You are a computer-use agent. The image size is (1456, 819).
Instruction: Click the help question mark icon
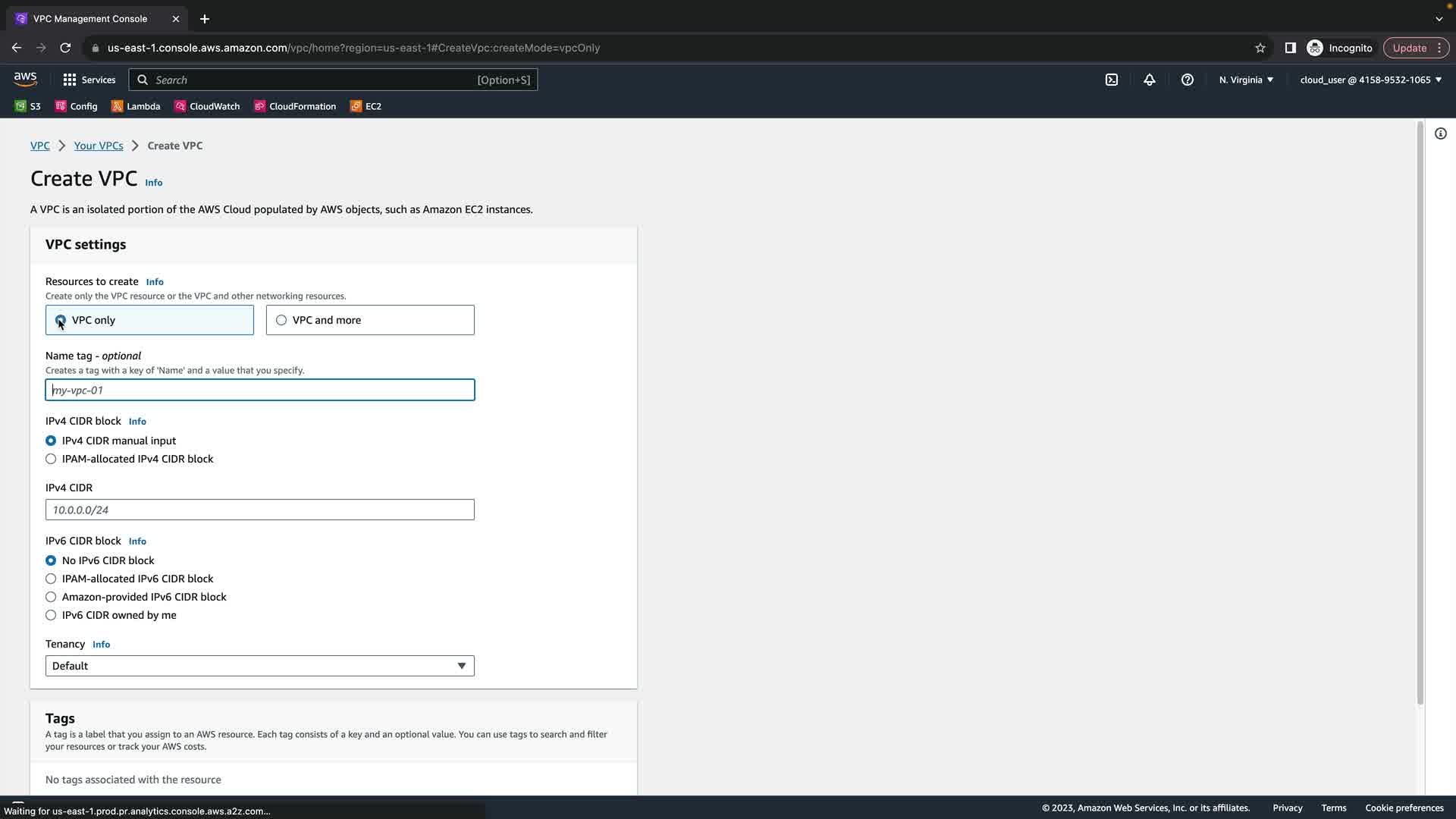pyautogui.click(x=1188, y=80)
